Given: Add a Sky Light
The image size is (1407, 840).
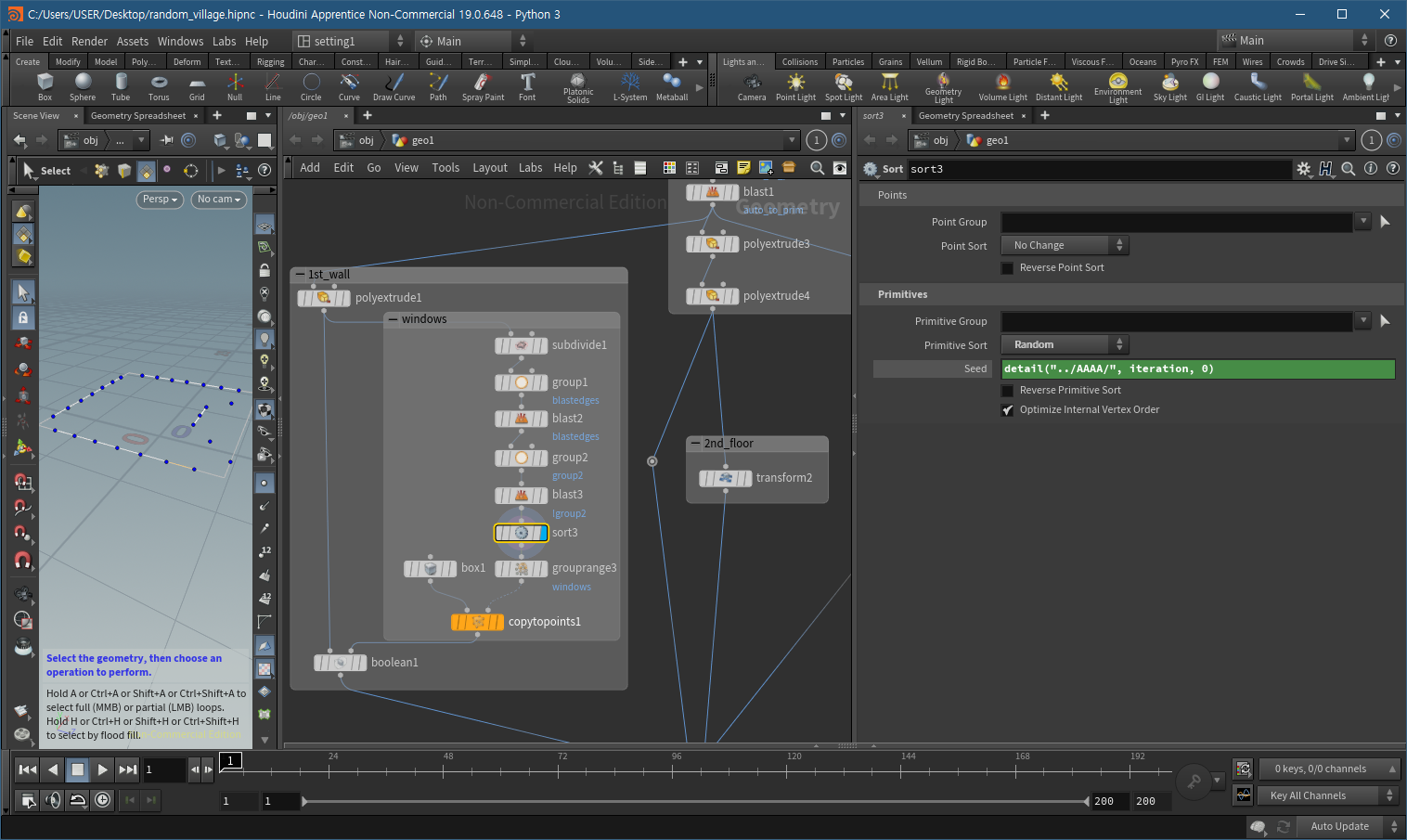Looking at the screenshot, I should [x=1169, y=87].
